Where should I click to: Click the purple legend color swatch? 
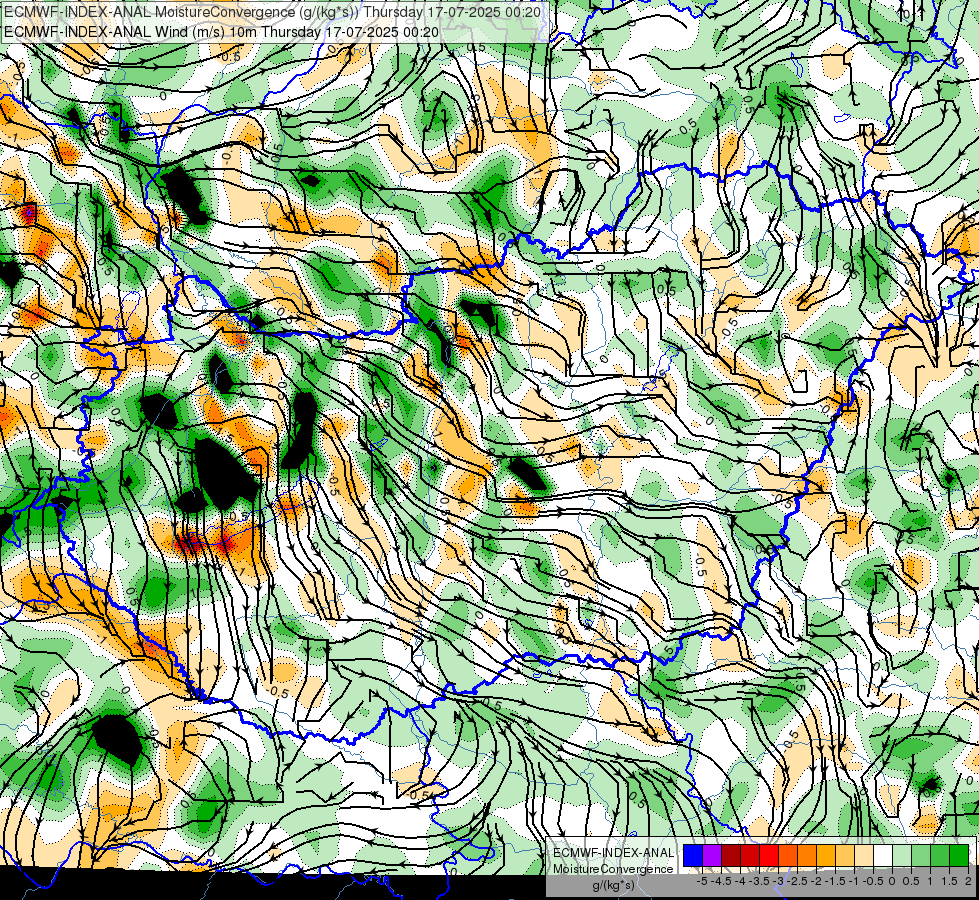(x=712, y=855)
